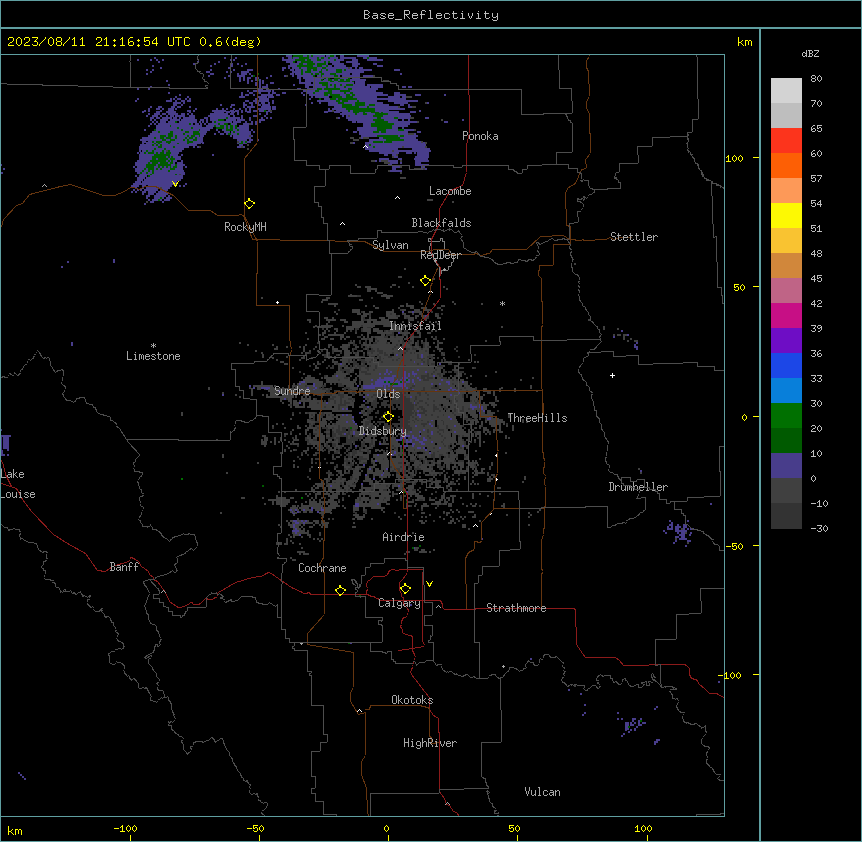Pick the 45 dBZ pink legend swatch
Viewport: 862px width, 842px height.
point(786,290)
